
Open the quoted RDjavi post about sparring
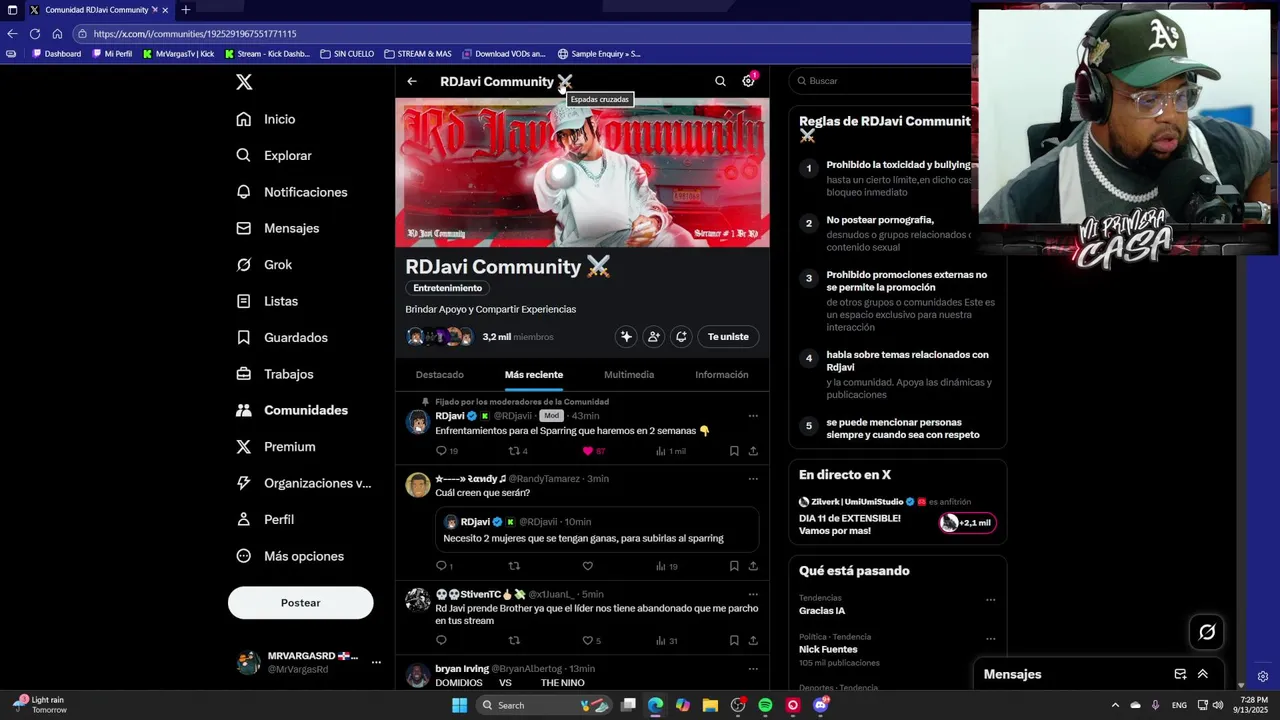[597, 530]
